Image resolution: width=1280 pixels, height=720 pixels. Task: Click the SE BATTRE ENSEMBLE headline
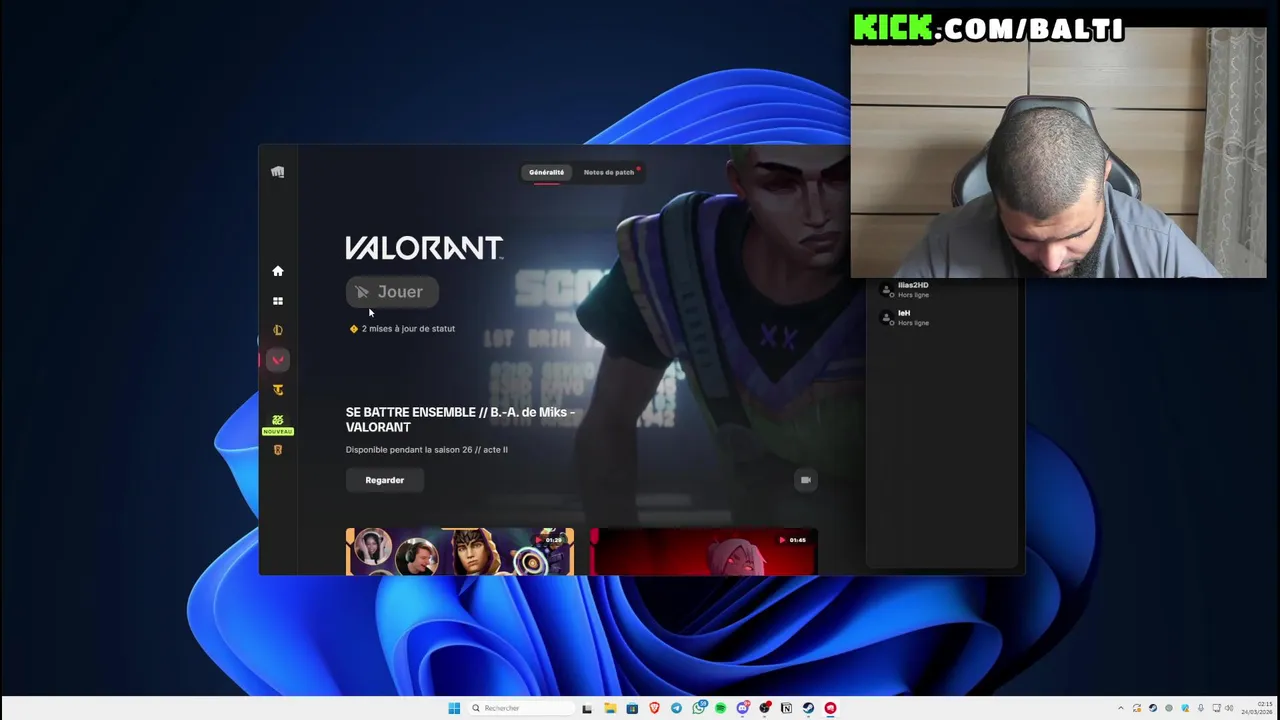[x=460, y=419]
